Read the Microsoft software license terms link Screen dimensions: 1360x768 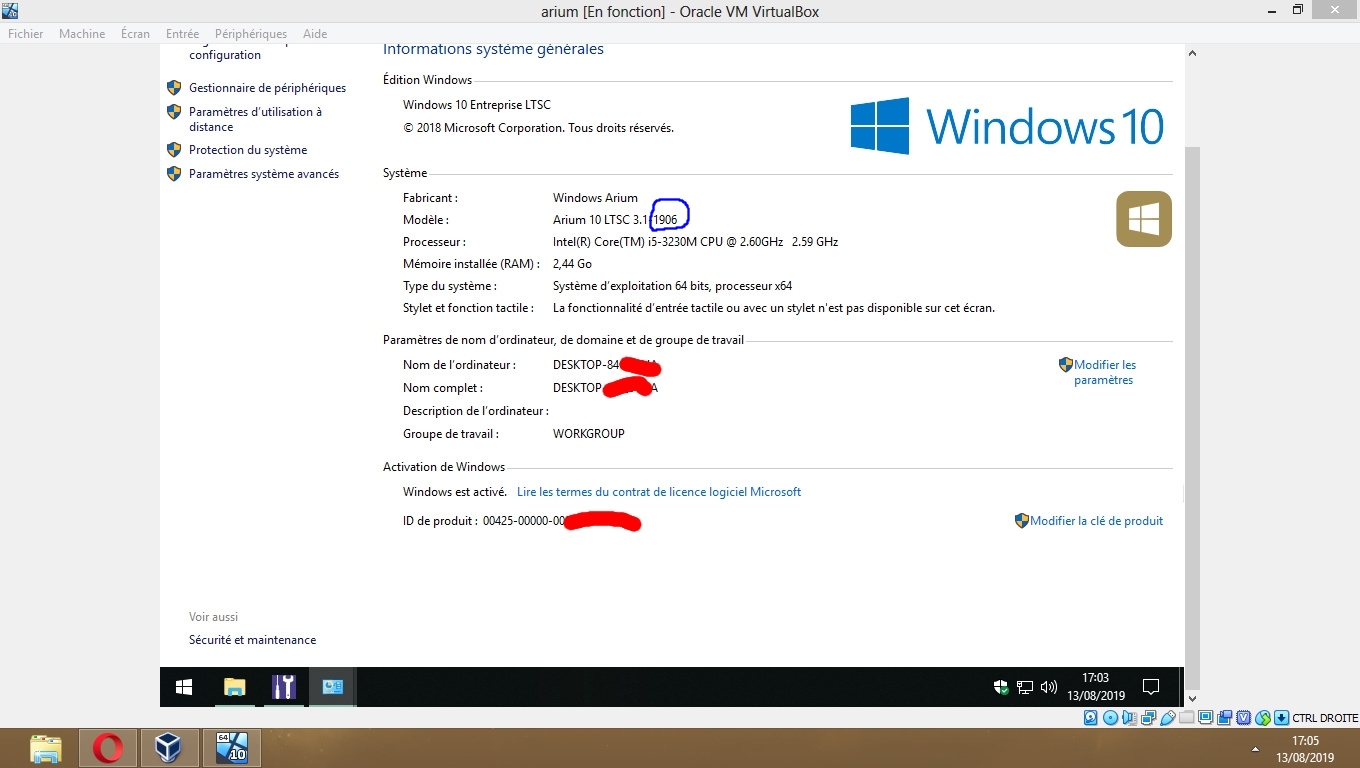(x=658, y=492)
